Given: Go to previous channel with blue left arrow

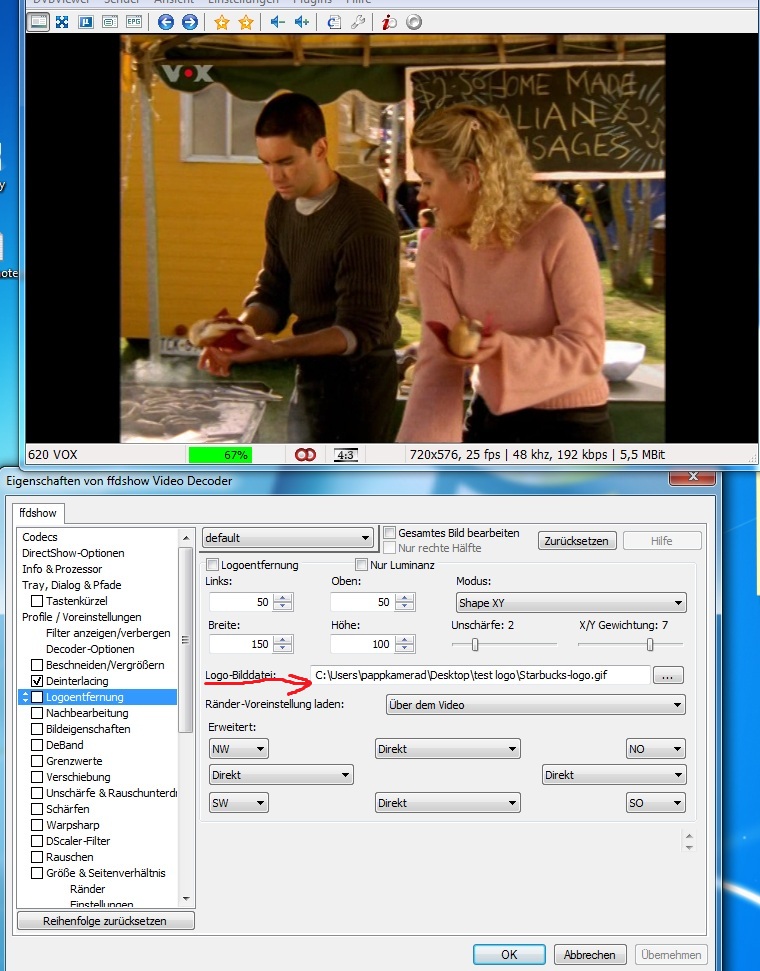Looking at the screenshot, I should click(x=165, y=22).
